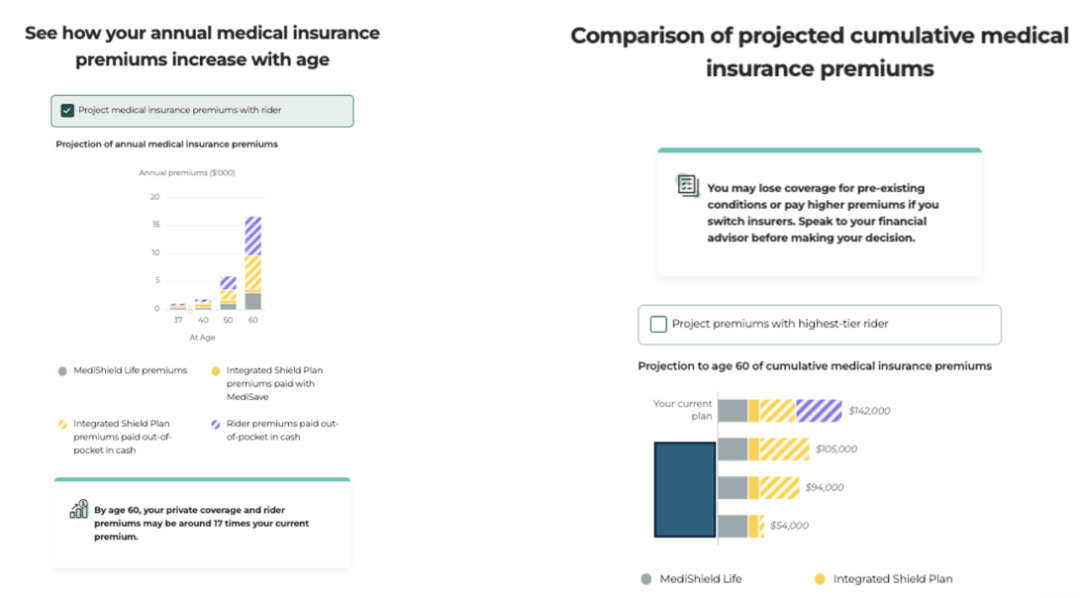Click the $105,000 cumulative premium bar
The width and height of the screenshot is (1080, 598).
[x=763, y=449]
